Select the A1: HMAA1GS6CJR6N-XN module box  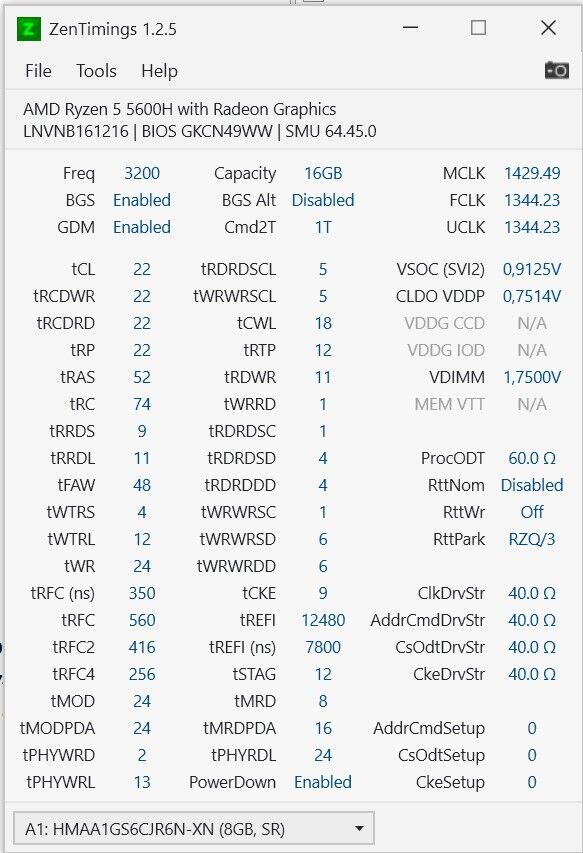point(194,829)
